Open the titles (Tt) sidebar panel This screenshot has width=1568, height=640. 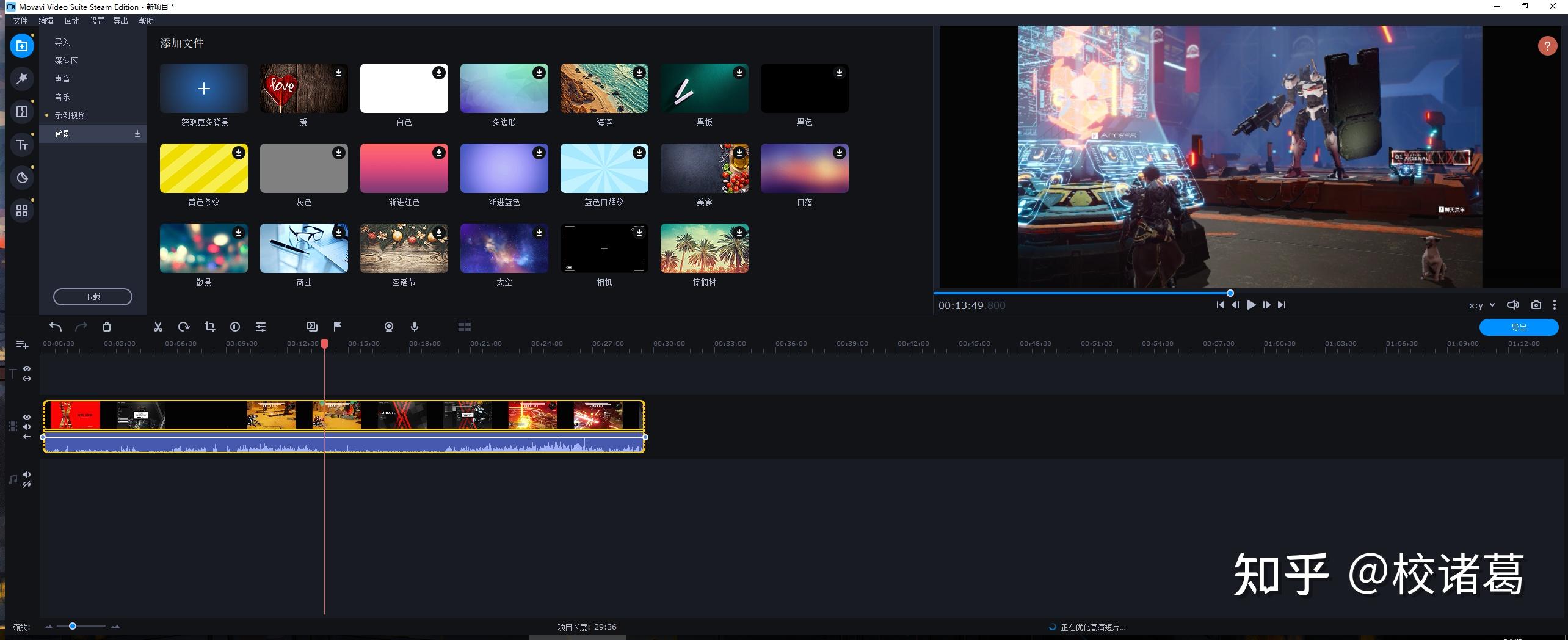(x=22, y=145)
